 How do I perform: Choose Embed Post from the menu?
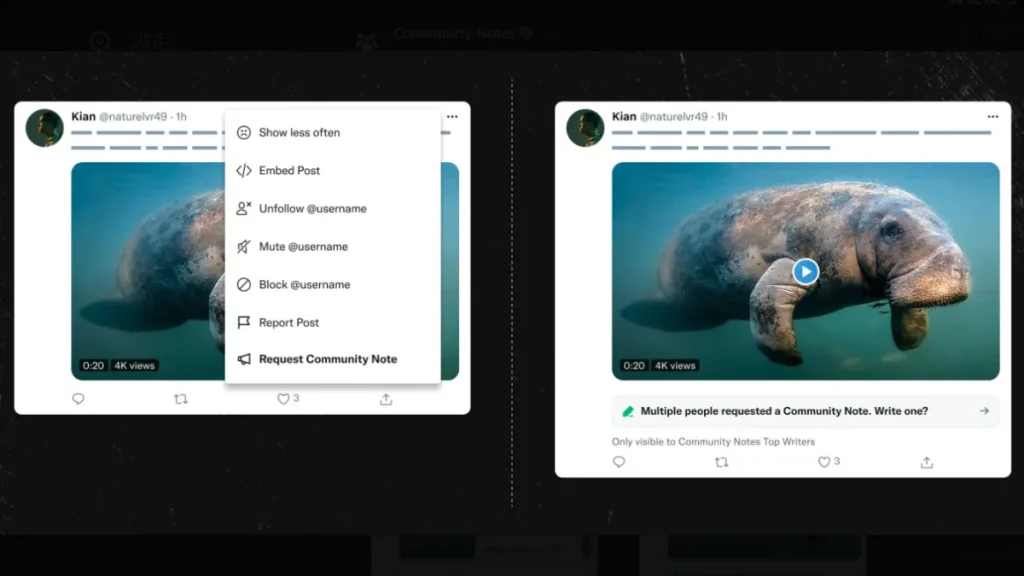pos(290,170)
